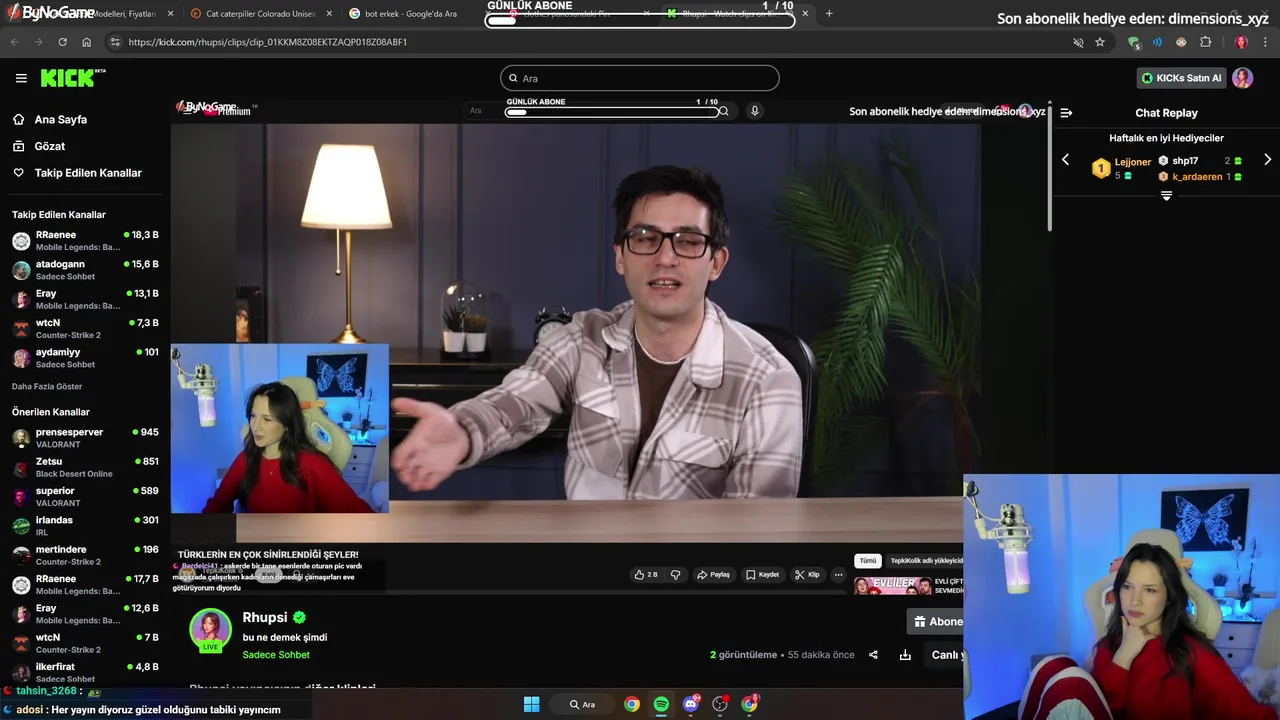Click the KICK logo

click(72, 78)
